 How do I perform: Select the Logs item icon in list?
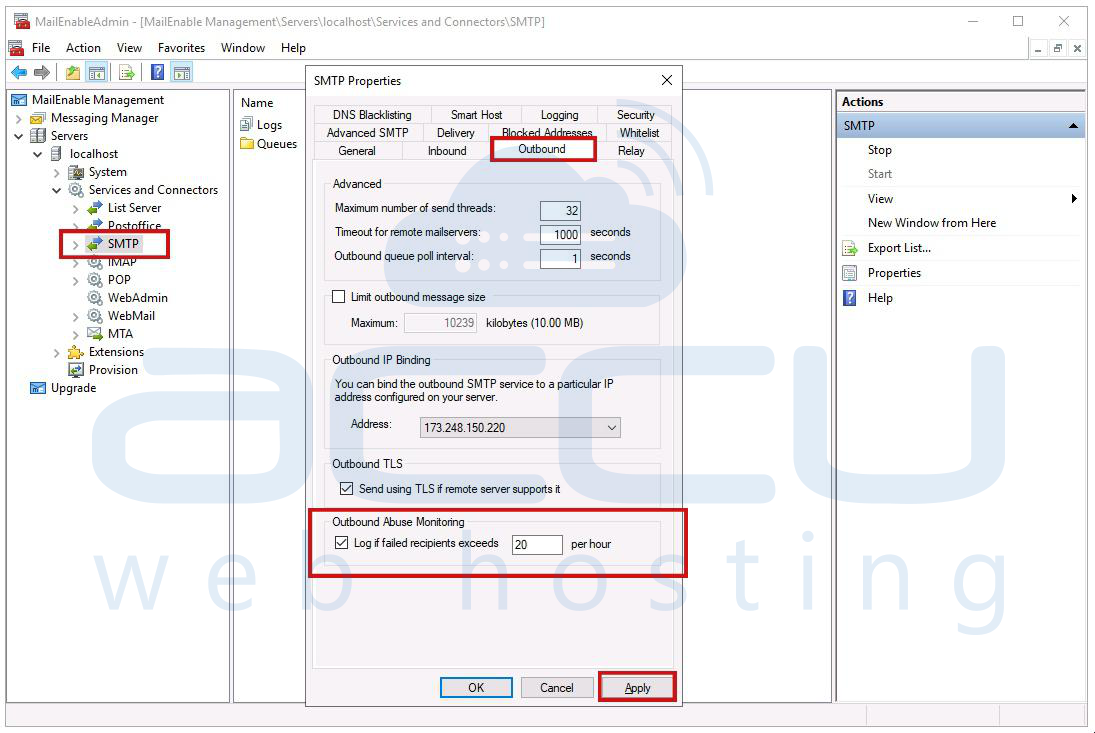click(x=246, y=125)
